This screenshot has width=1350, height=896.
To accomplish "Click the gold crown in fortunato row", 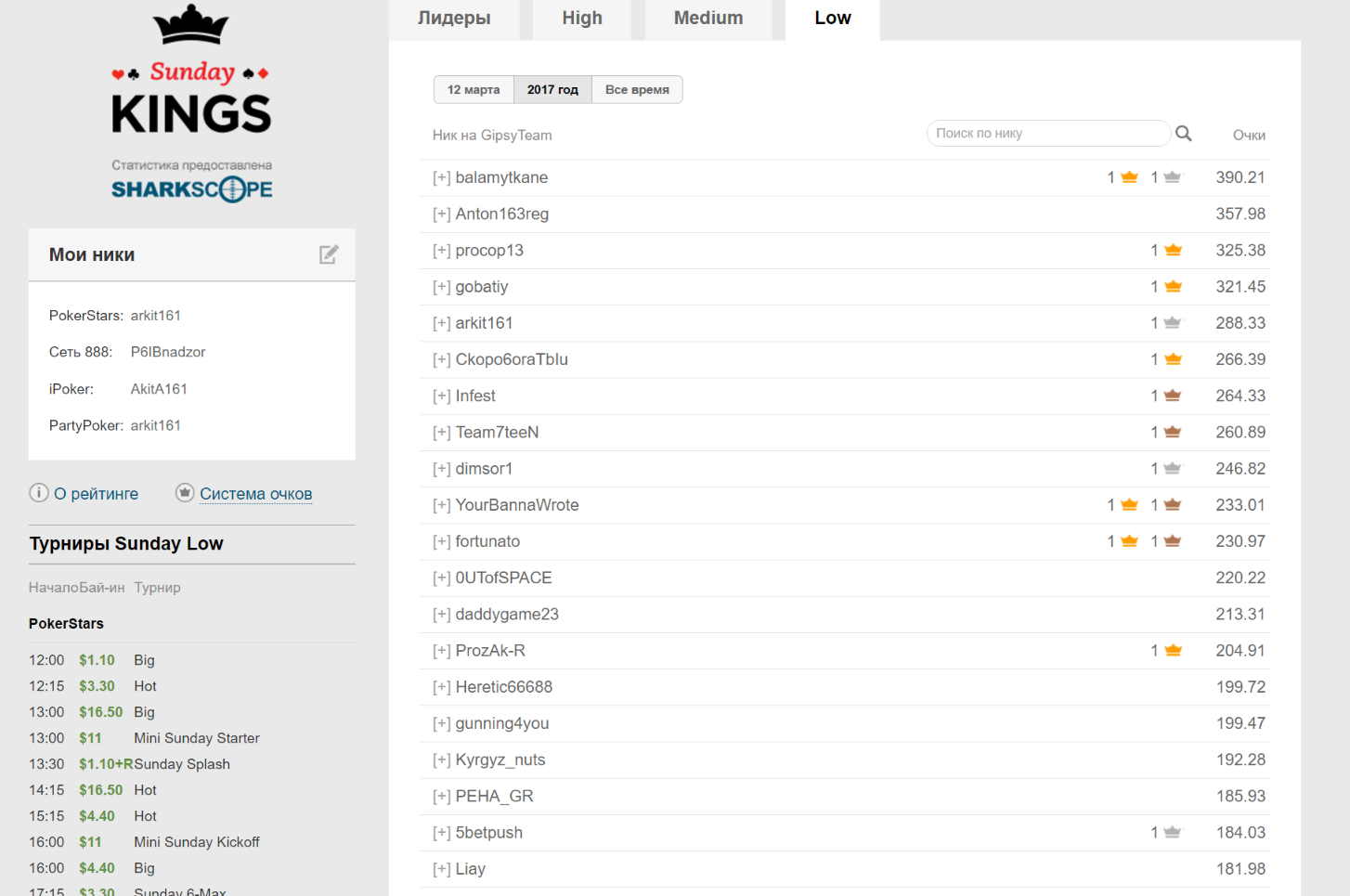I will (1129, 541).
